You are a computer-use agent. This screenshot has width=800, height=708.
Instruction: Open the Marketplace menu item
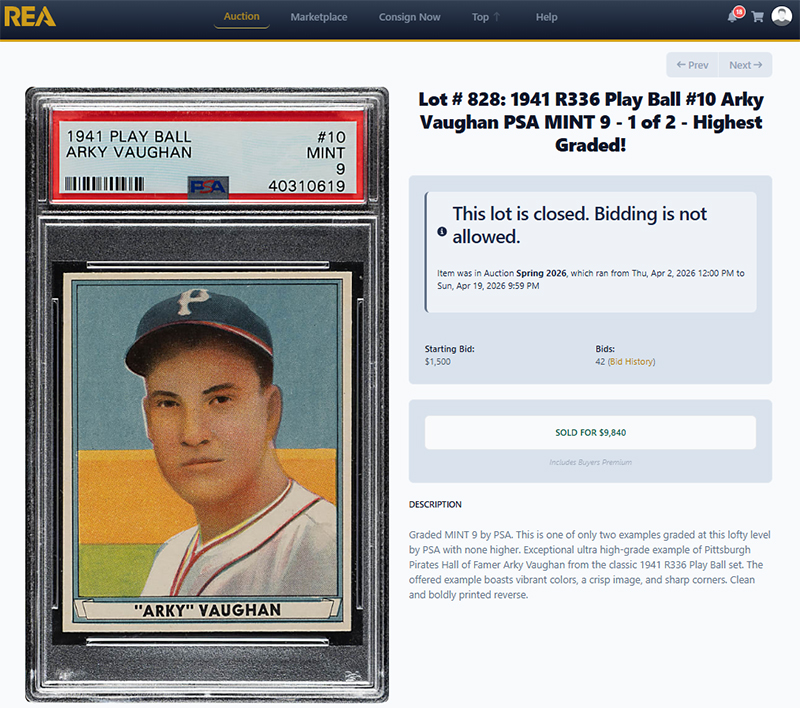coord(319,17)
